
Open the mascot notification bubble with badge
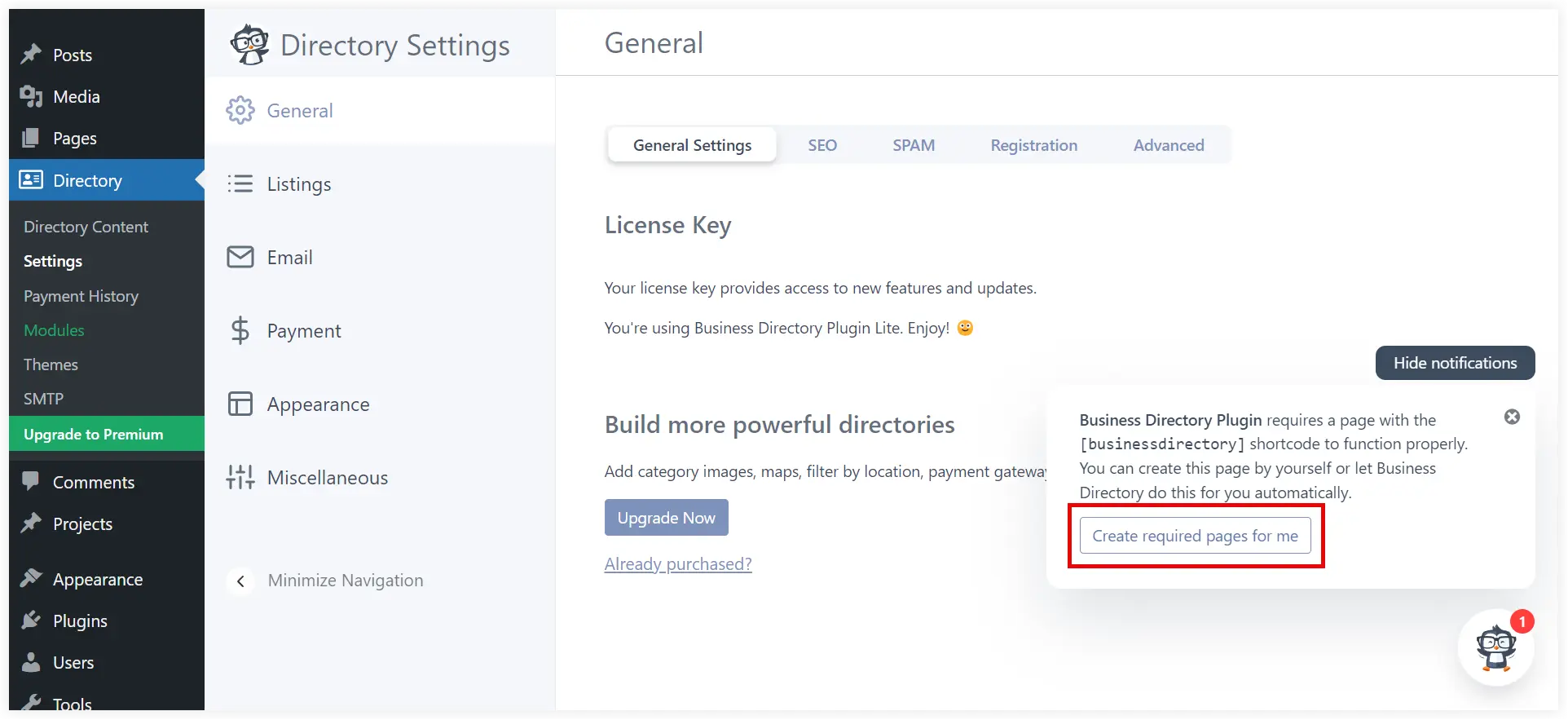pos(1496,647)
